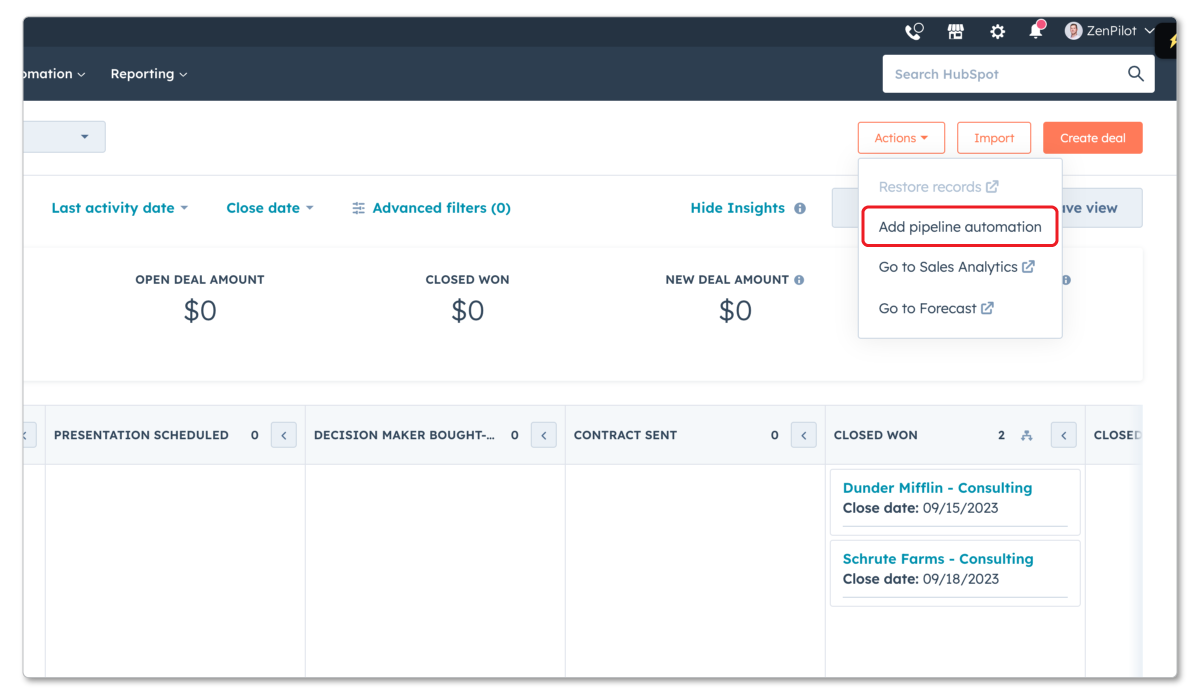
Task: Open the calling tool phone icon
Action: click(913, 31)
